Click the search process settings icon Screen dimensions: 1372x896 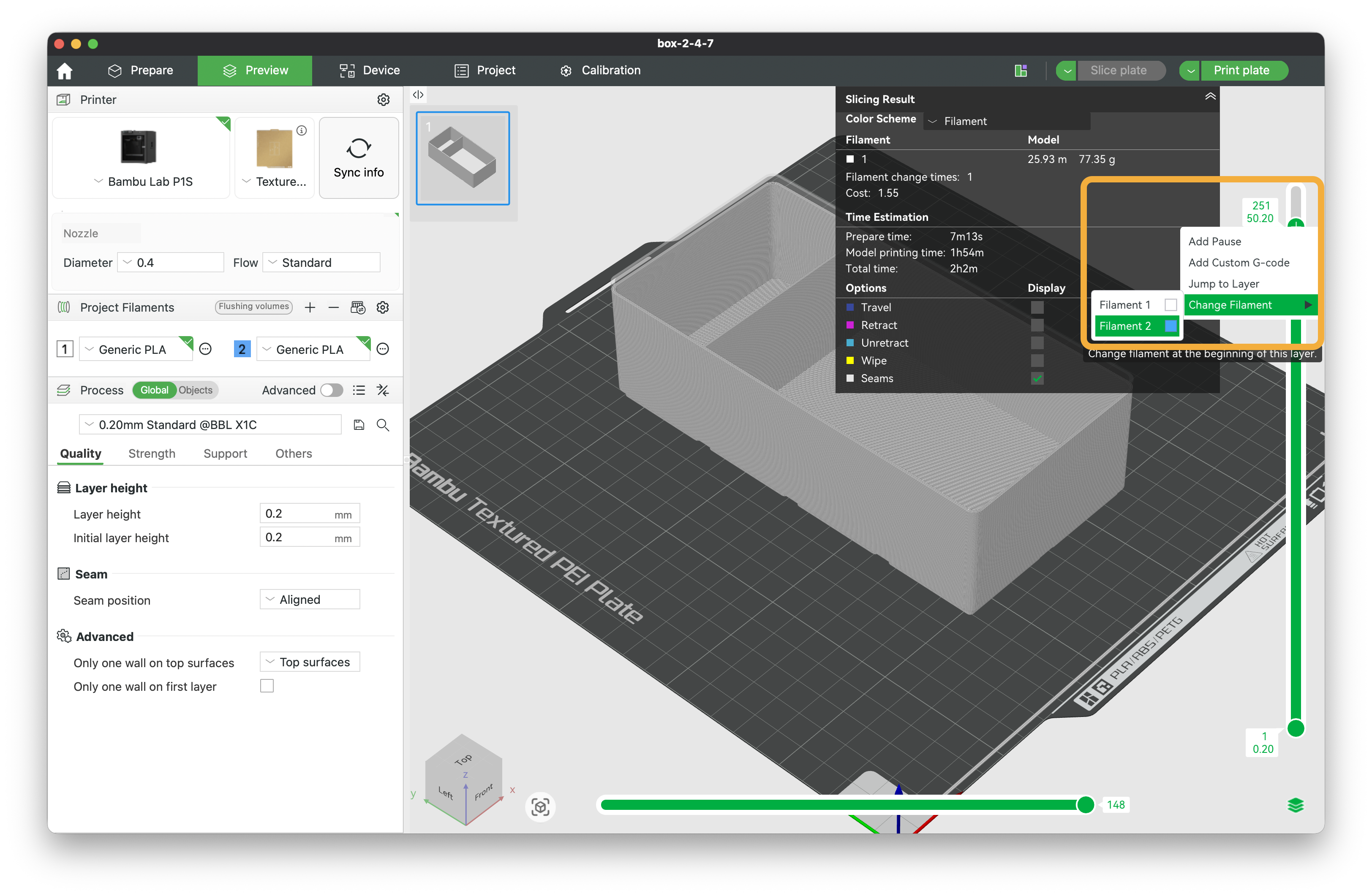tap(383, 425)
